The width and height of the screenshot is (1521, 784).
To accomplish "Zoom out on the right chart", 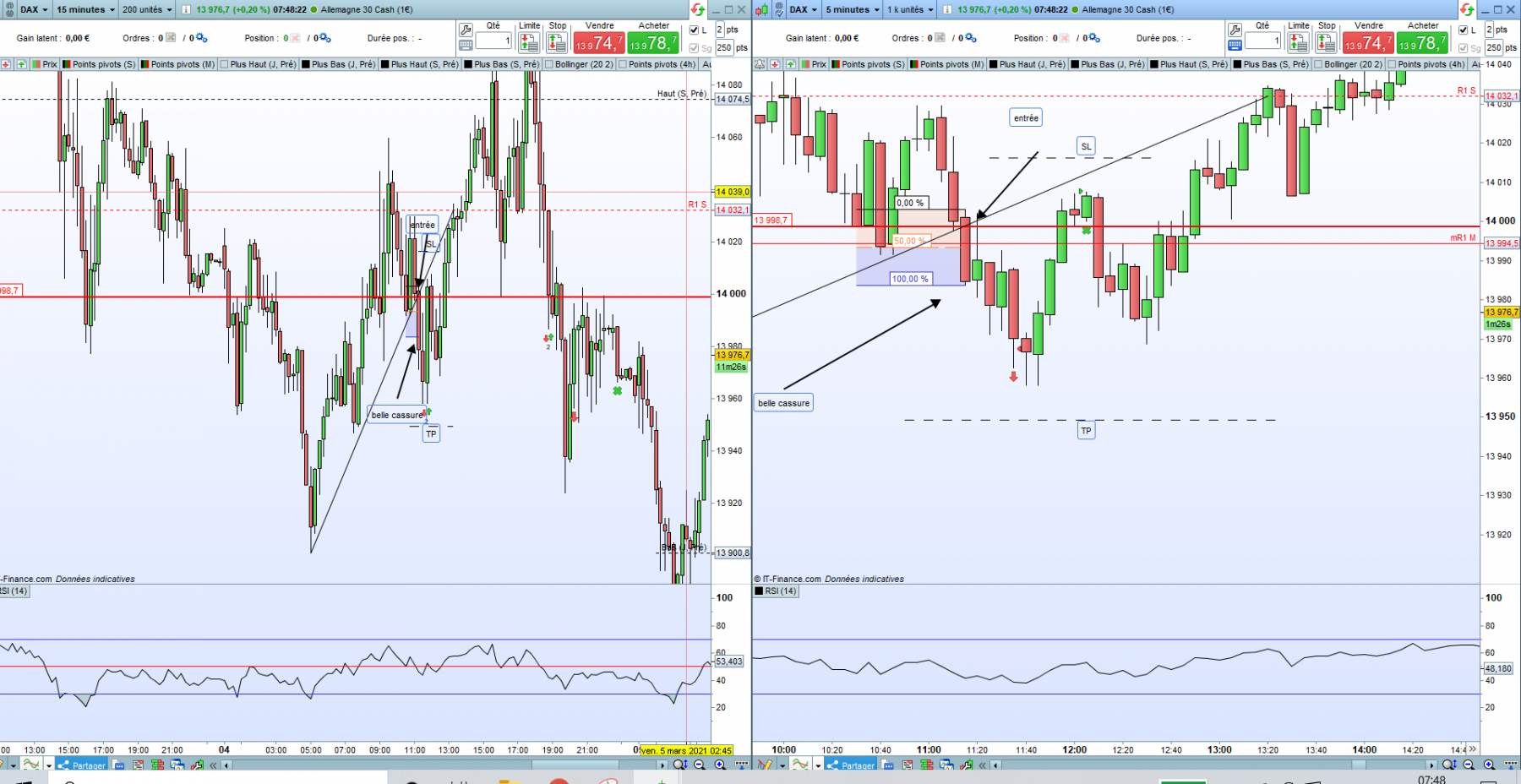I will tap(1469, 765).
